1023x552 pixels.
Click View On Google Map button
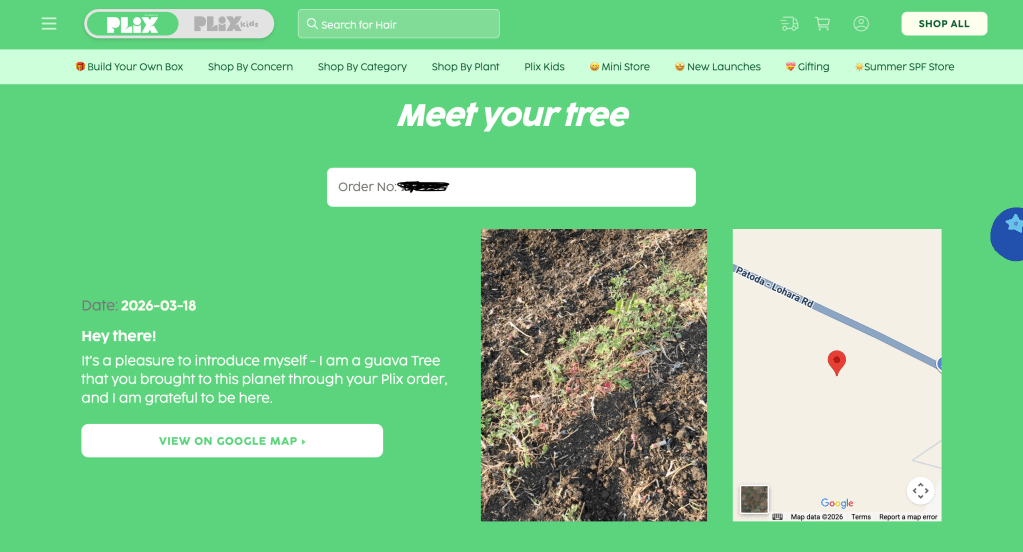point(232,440)
